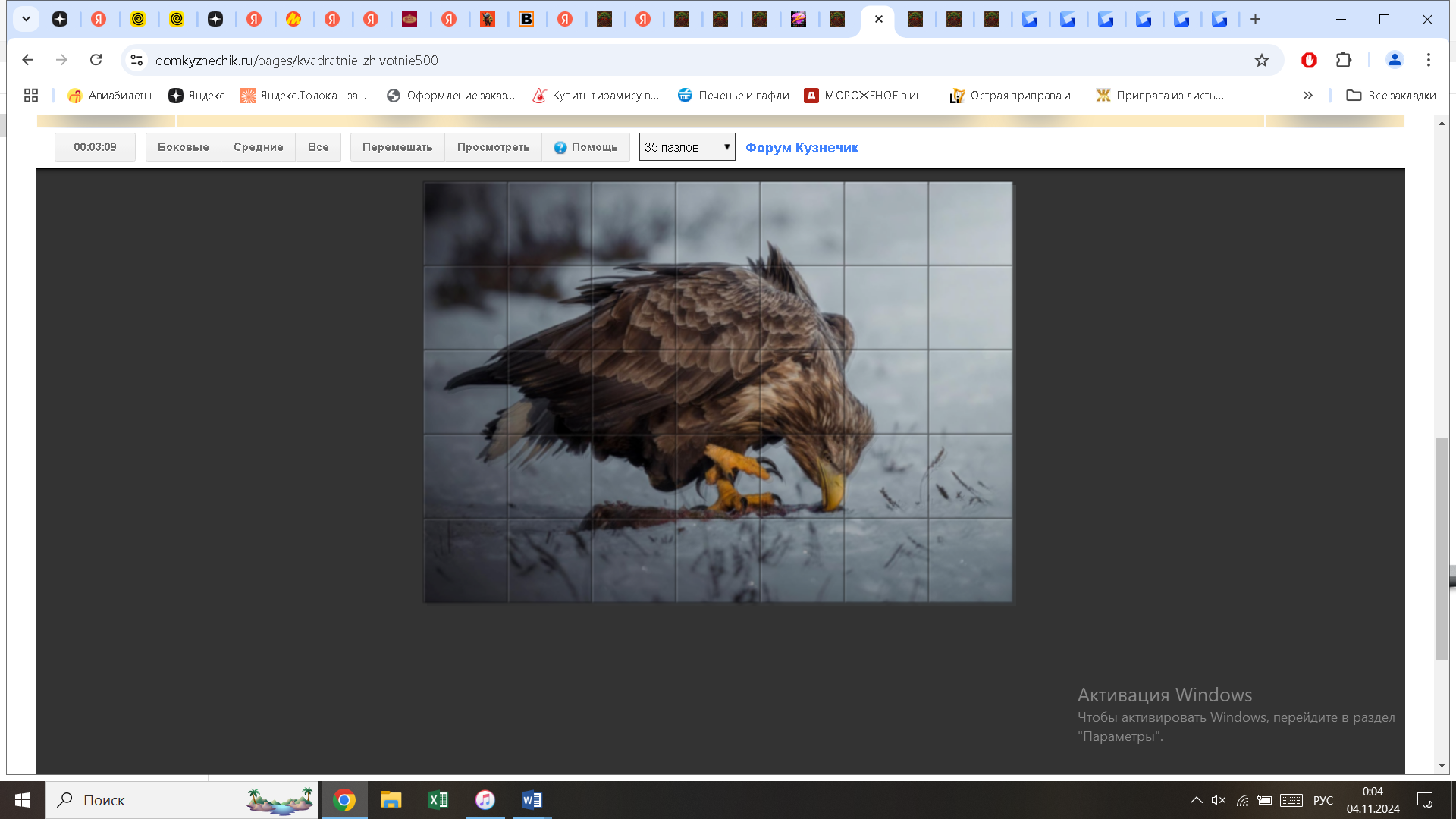View site information icon in address bar
This screenshot has height=819, width=1456.
click(136, 60)
